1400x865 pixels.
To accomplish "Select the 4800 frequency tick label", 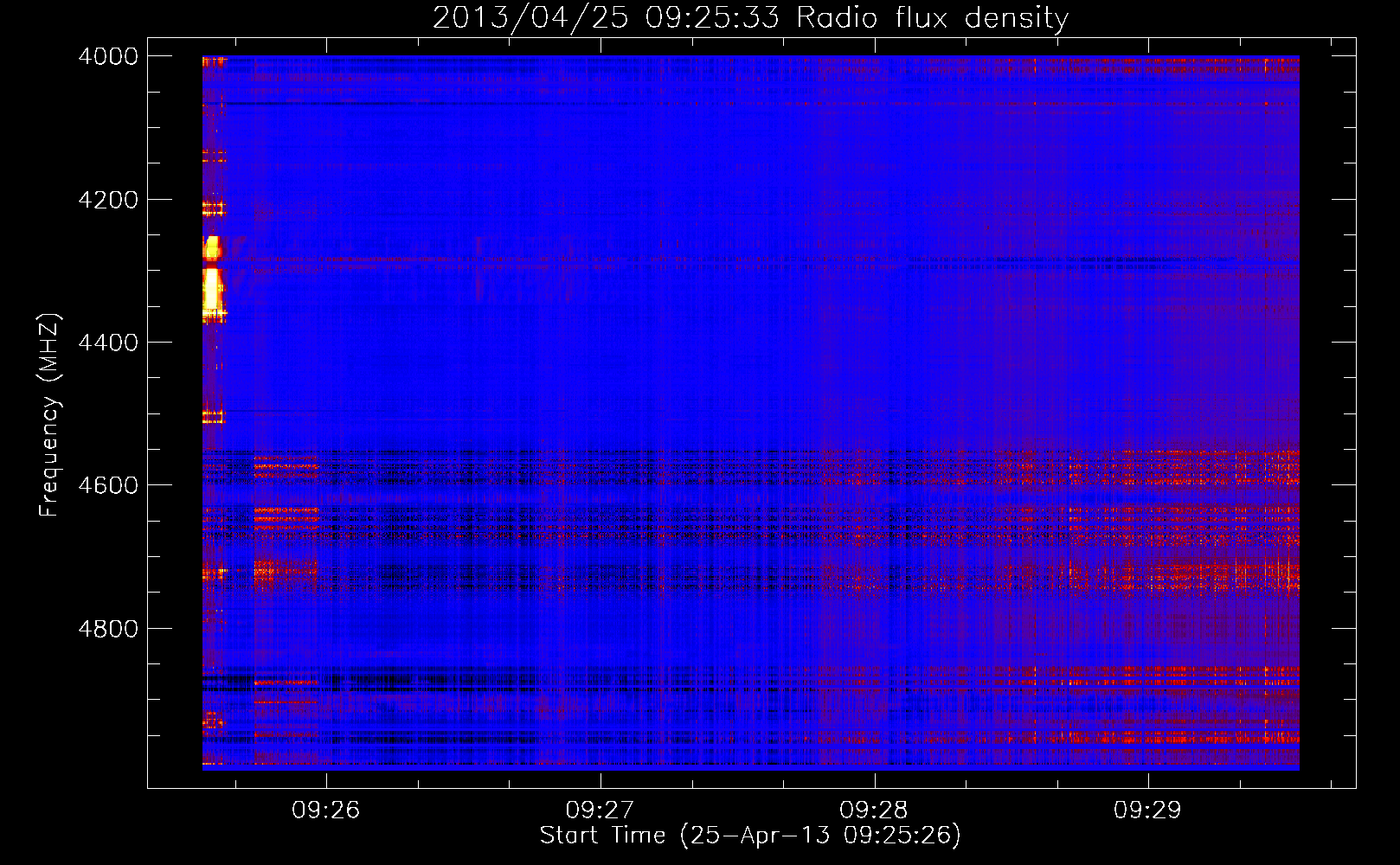I will pyautogui.click(x=108, y=629).
